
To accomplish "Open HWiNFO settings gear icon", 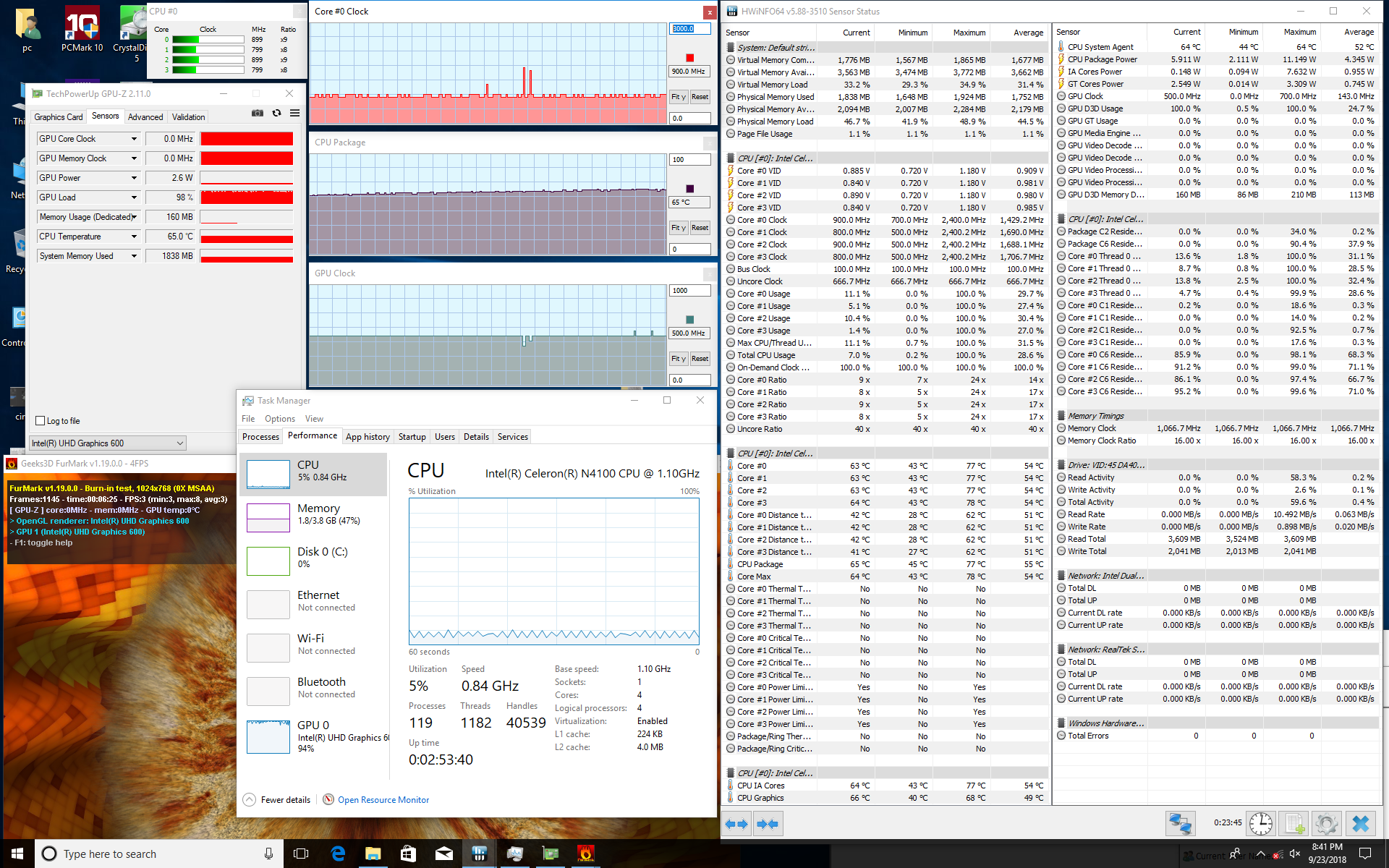I will click(1326, 823).
